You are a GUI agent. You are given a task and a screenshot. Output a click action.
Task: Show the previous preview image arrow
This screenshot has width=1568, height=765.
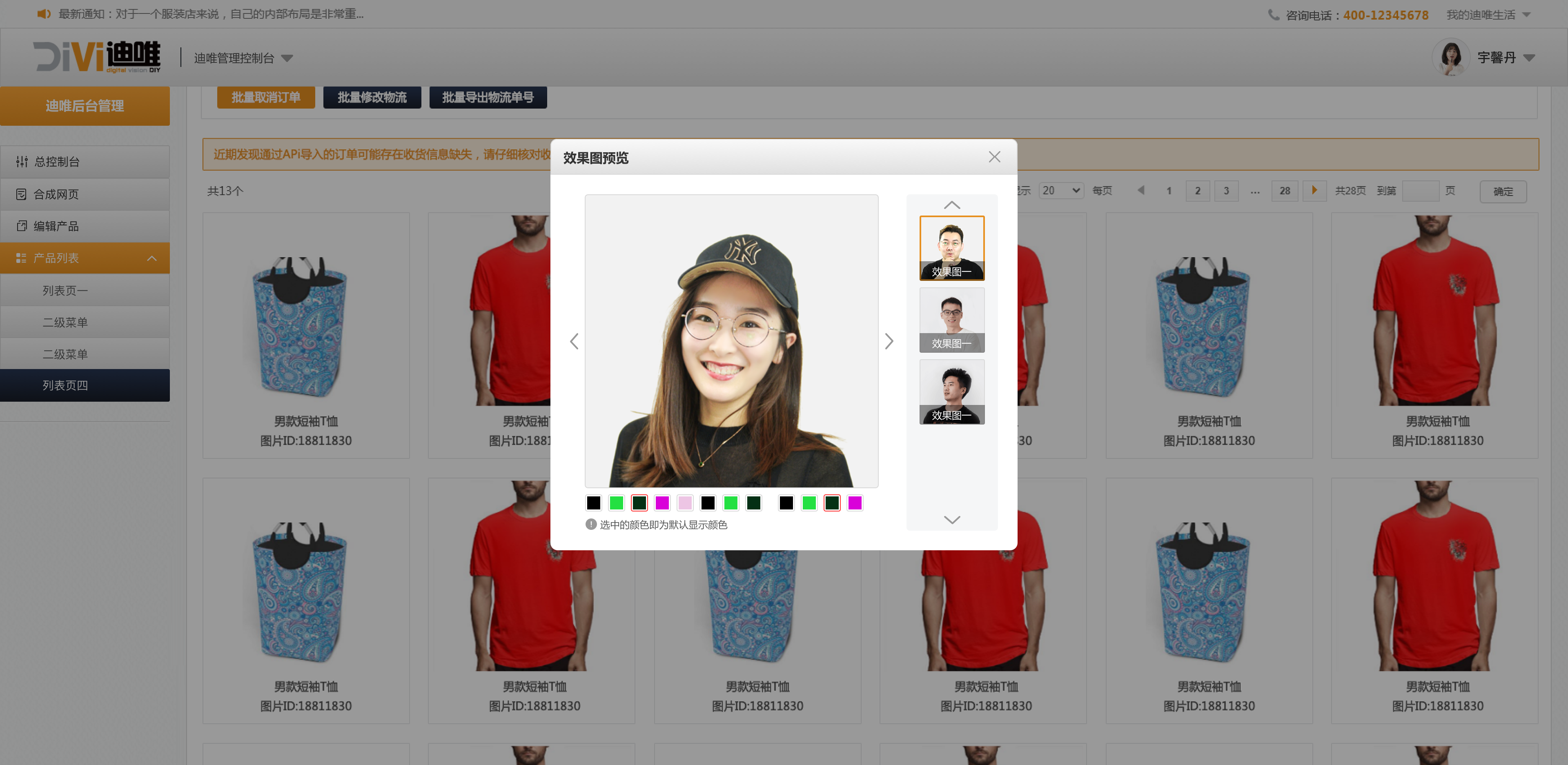[574, 341]
